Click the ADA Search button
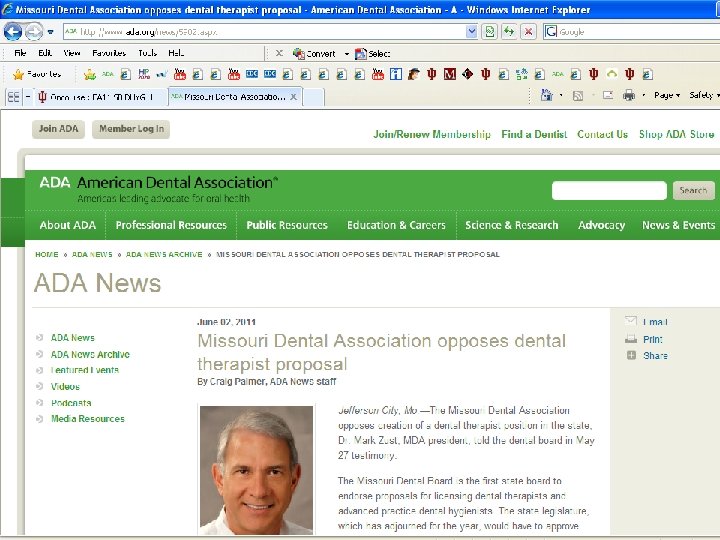This screenshot has height=540, width=720. coord(693,190)
